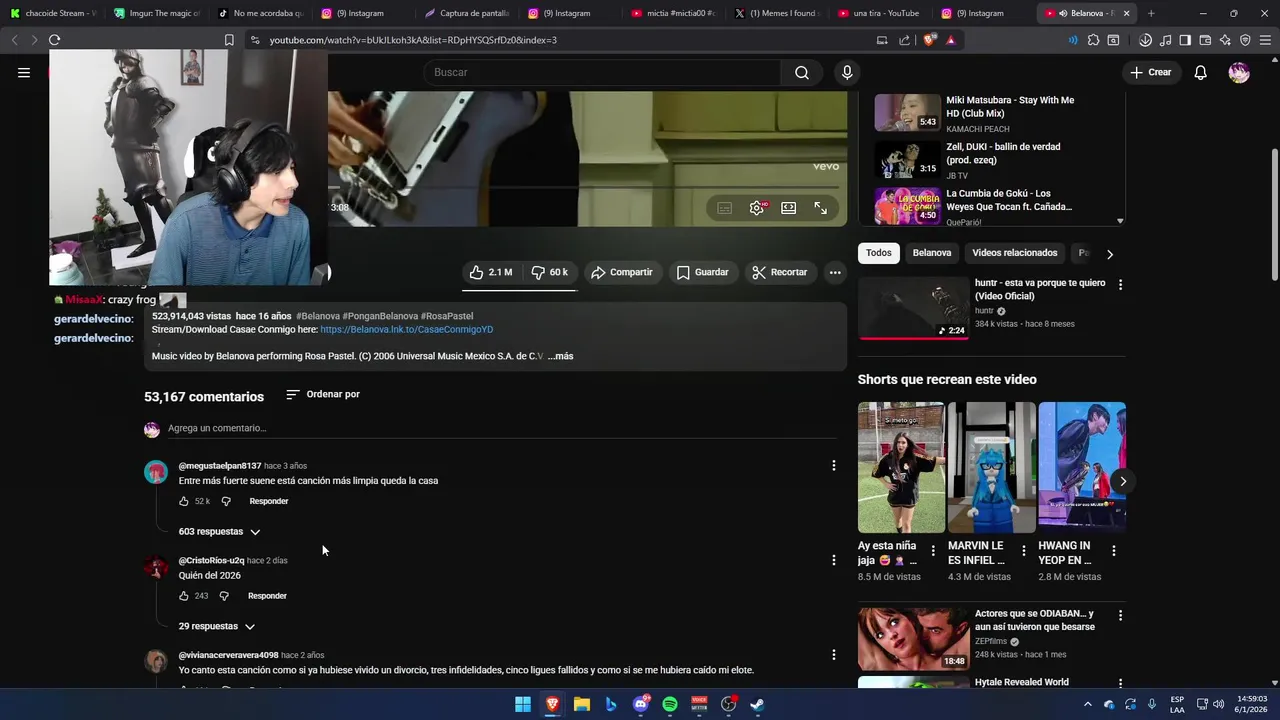Open menu for the huntr video suggestion
This screenshot has width=1280, height=720.
(x=1120, y=285)
